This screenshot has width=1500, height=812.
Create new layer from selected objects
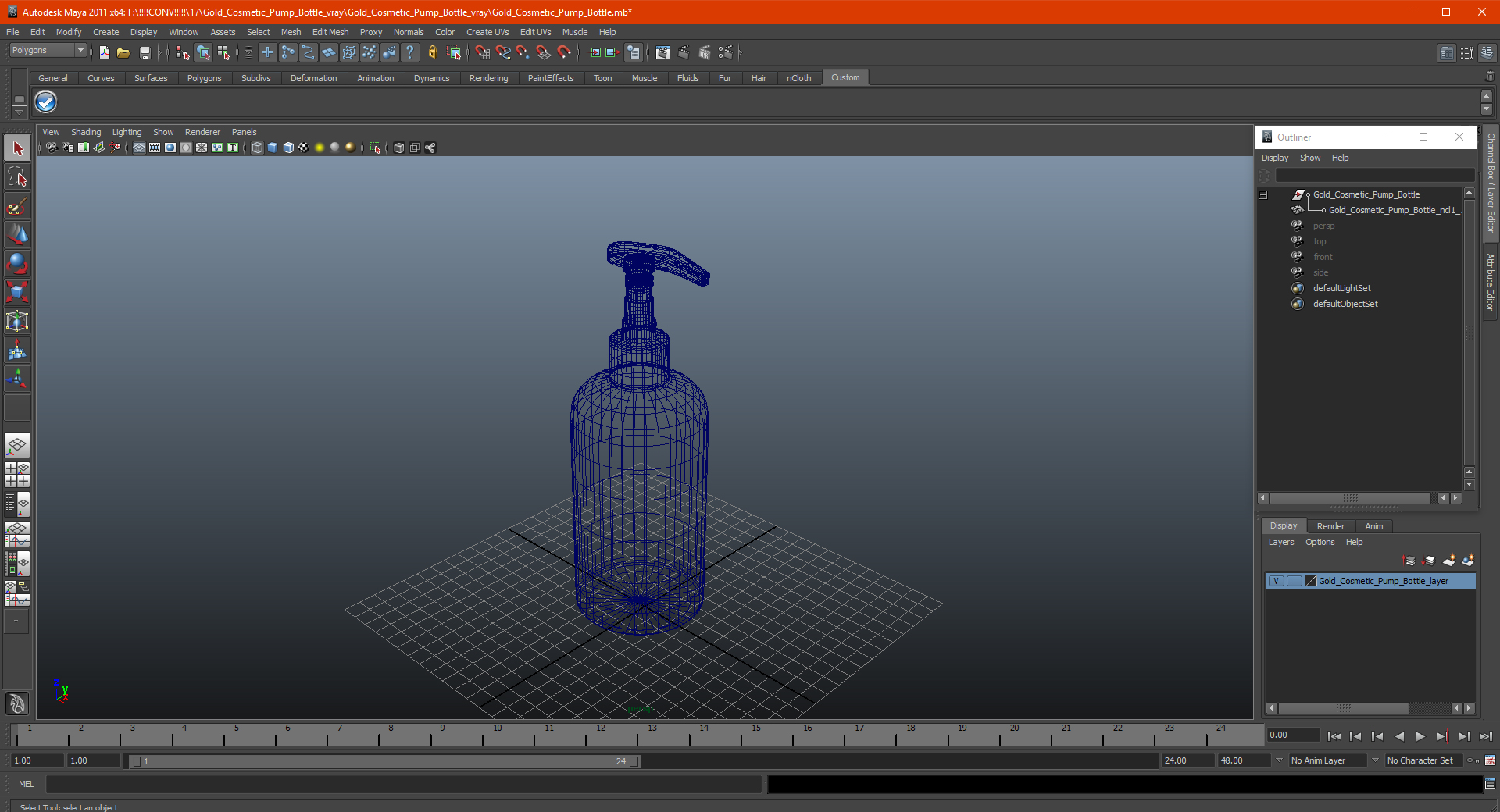click(x=1469, y=561)
